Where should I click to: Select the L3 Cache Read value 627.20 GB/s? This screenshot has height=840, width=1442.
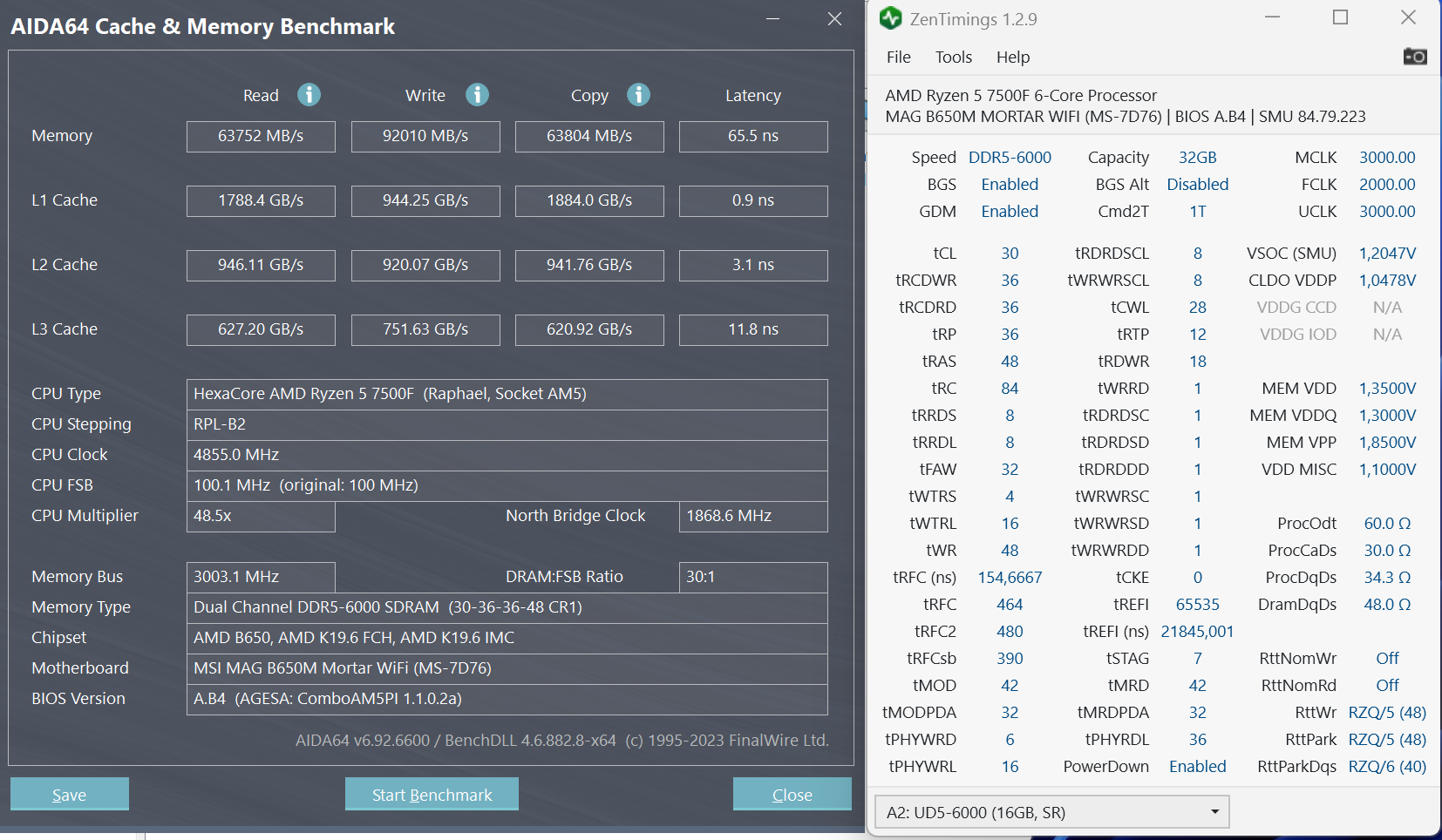point(261,330)
